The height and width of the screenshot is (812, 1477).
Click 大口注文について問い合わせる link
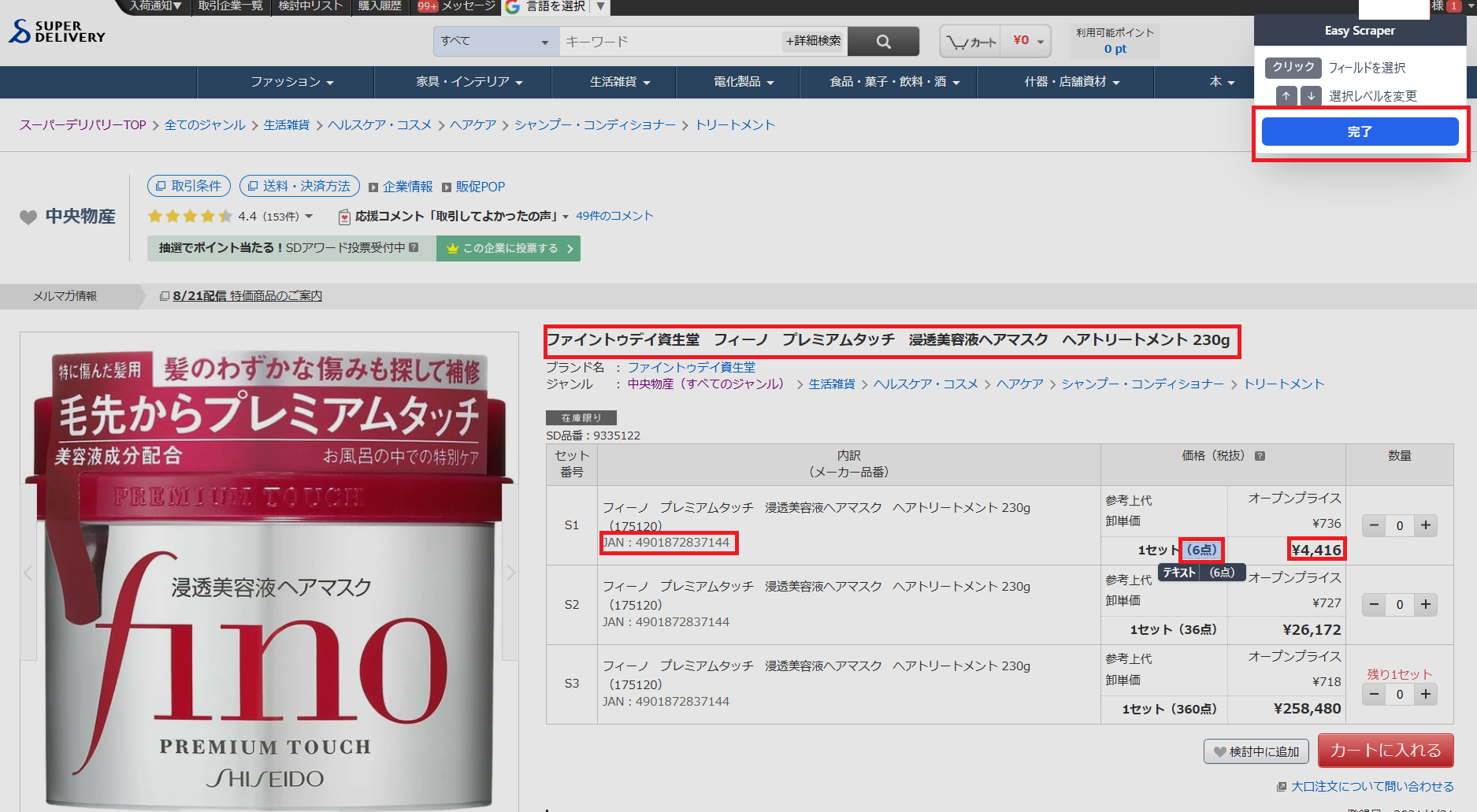point(1372,786)
